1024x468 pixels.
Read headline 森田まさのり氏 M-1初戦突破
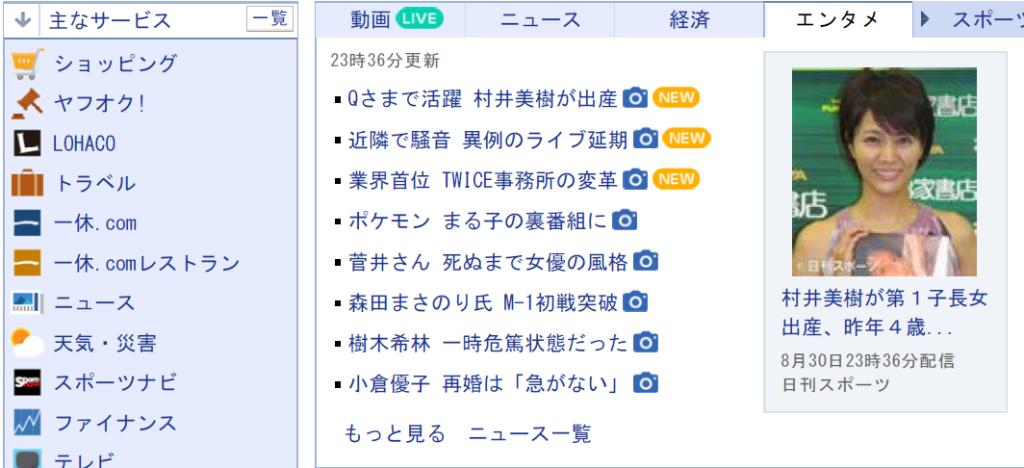coord(482,302)
